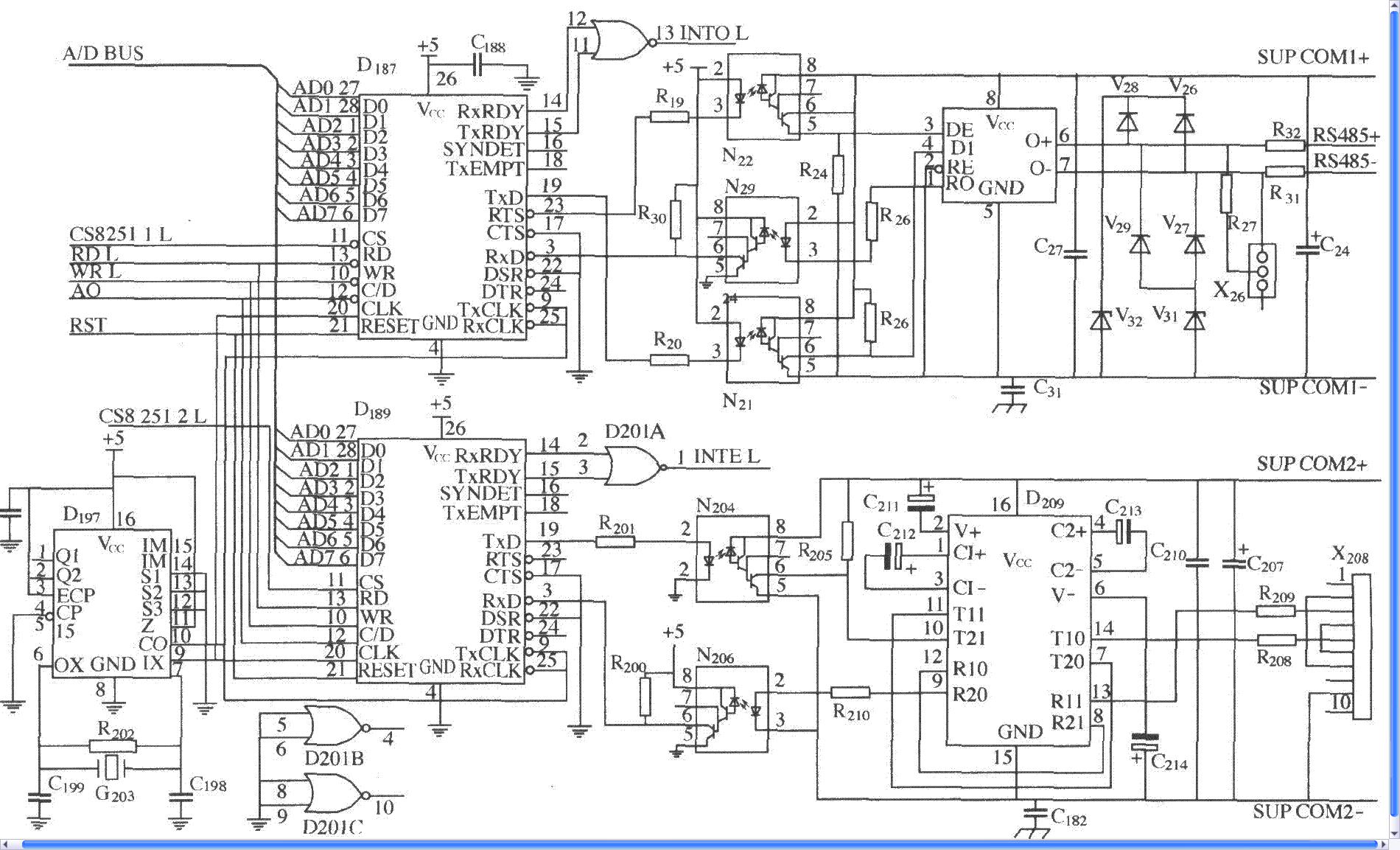Viewport: 1400px width, 850px height.
Task: Click the C213 capacitor label
Action: coord(1124,508)
